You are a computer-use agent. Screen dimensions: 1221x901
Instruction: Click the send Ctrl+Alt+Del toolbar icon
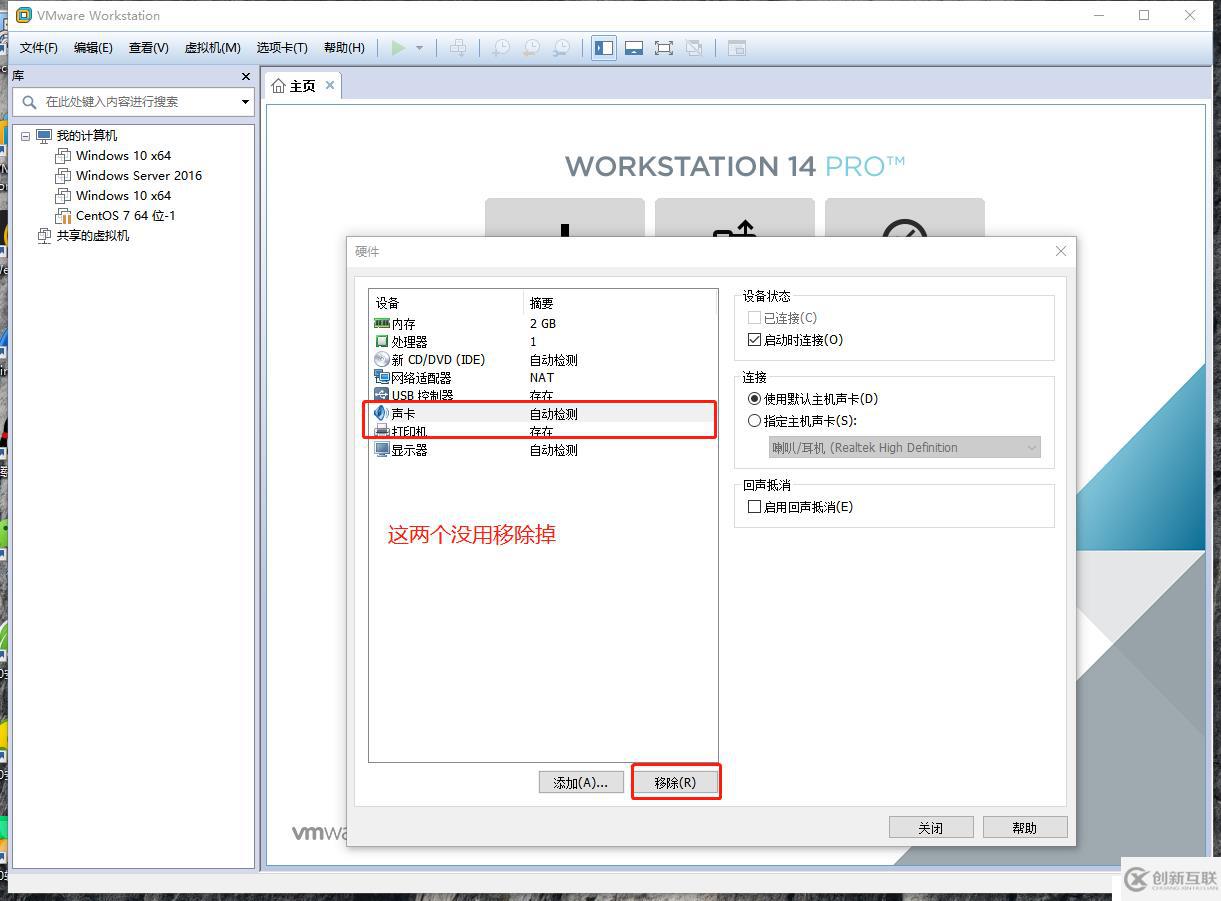coord(458,48)
